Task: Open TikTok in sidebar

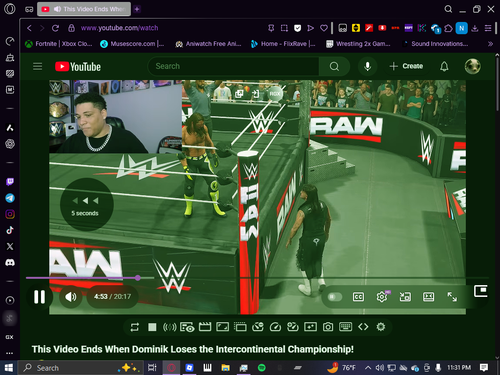Action: [x=10, y=230]
